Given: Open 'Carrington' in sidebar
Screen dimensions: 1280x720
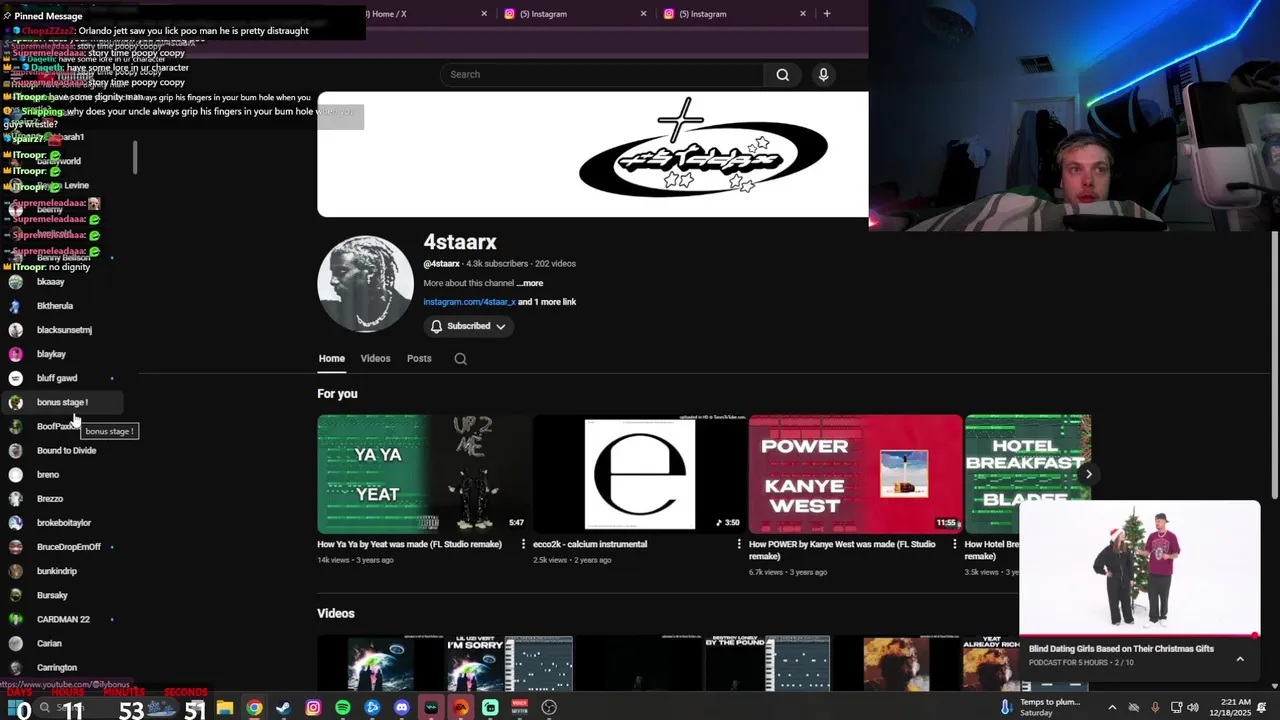Looking at the screenshot, I should (62, 667).
